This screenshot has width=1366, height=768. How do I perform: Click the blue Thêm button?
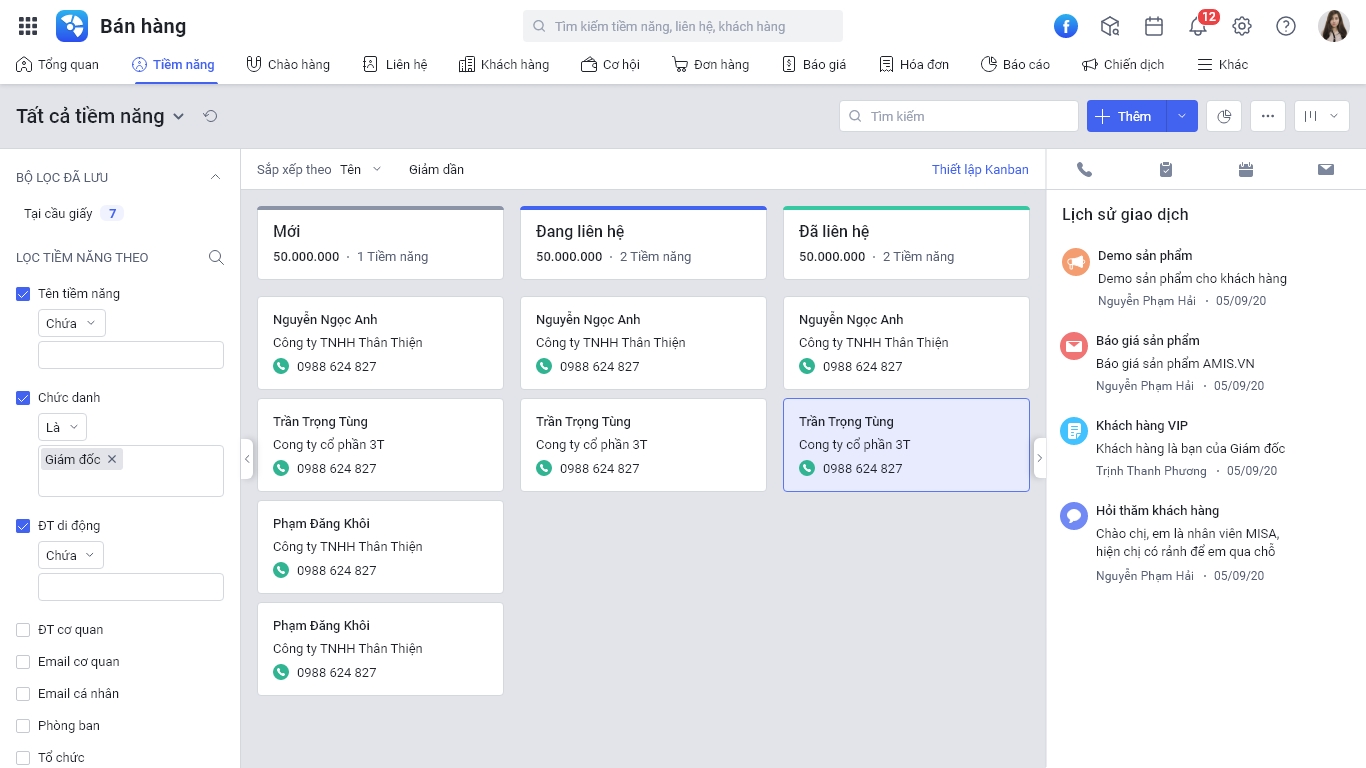(1126, 116)
